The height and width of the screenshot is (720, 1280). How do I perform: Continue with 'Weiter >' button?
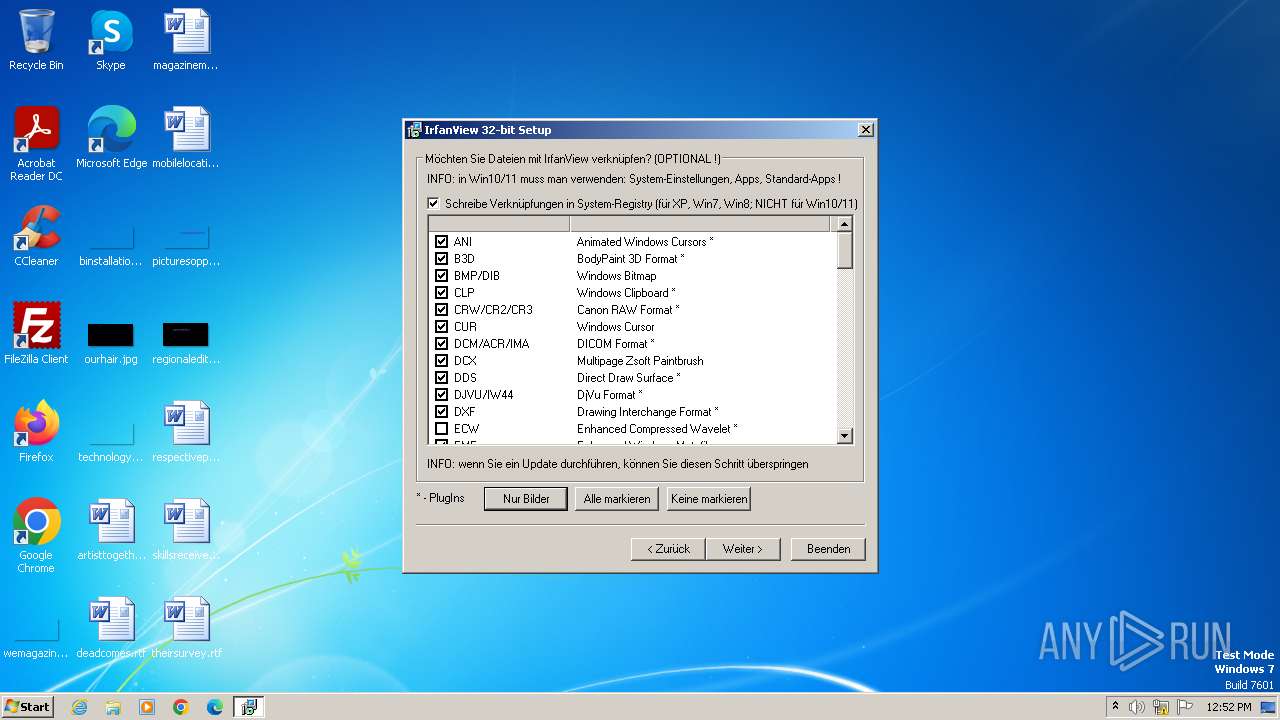click(743, 549)
